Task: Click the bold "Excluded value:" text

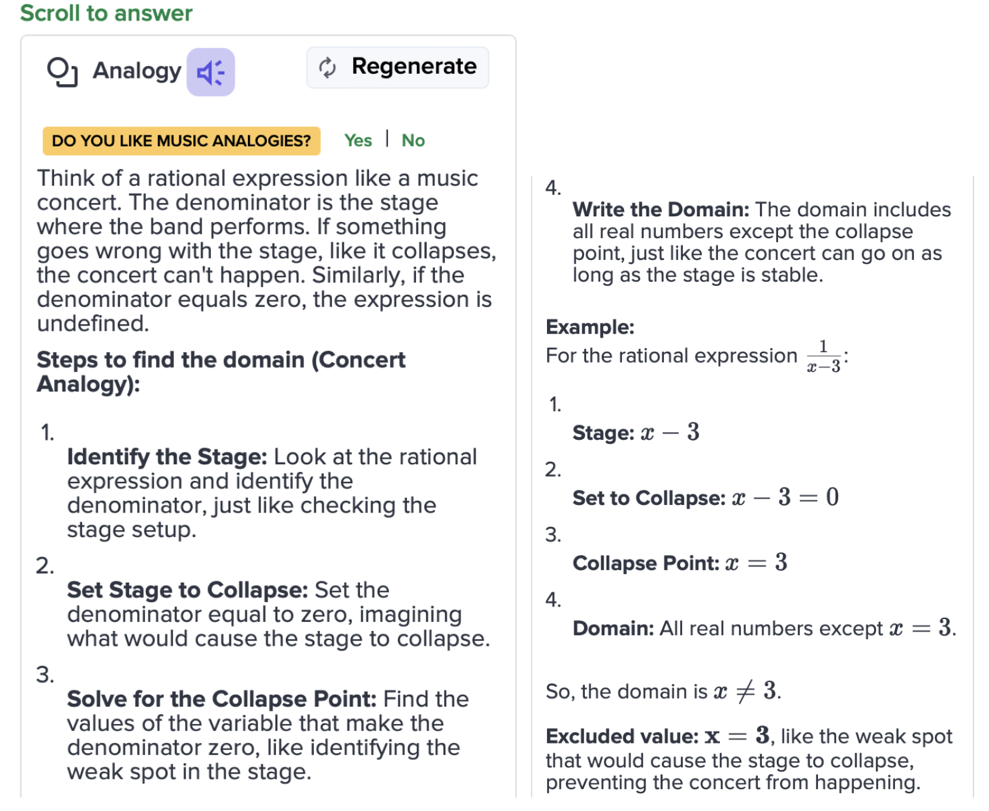Action: tap(621, 737)
